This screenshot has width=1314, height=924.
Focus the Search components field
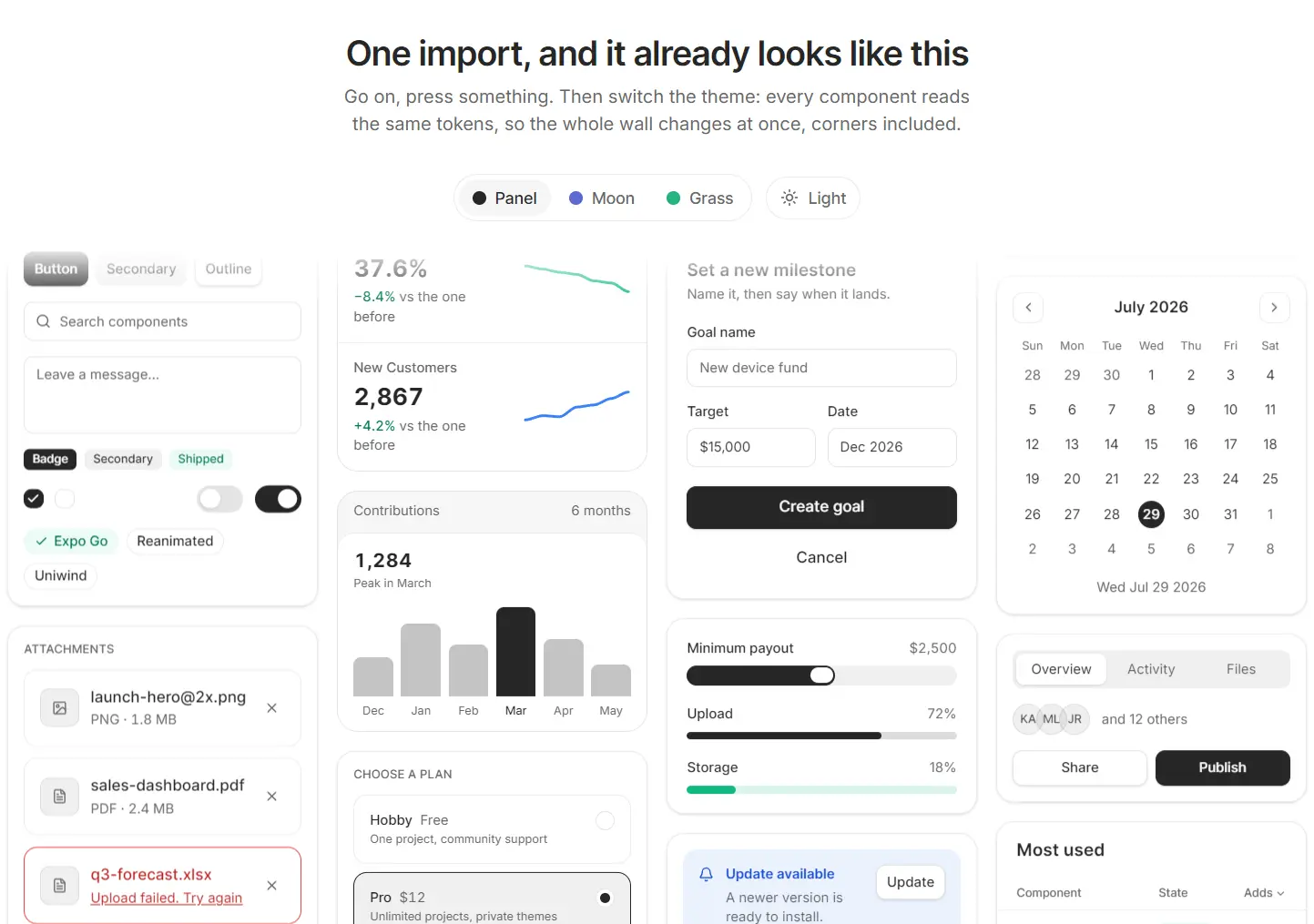coord(162,321)
